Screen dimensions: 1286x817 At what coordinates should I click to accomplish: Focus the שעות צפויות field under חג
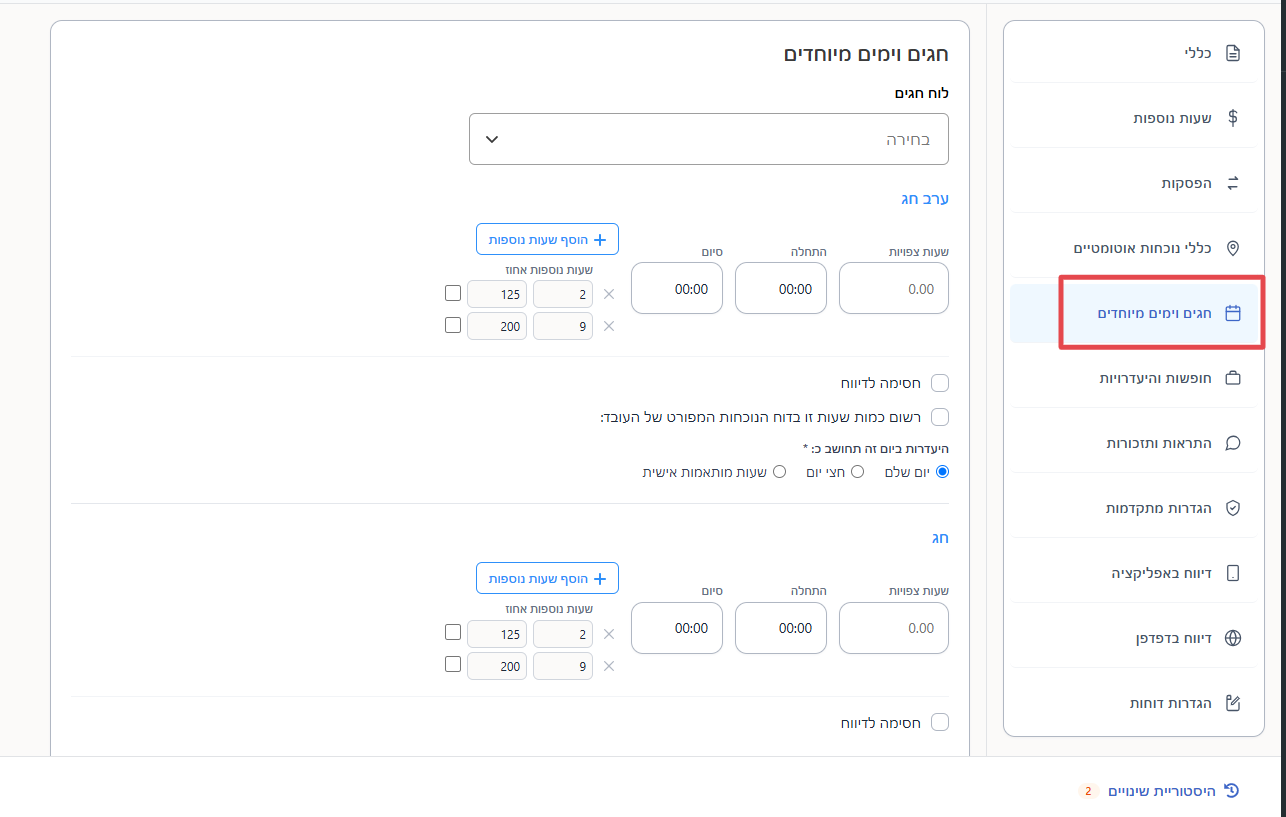pyautogui.click(x=894, y=628)
